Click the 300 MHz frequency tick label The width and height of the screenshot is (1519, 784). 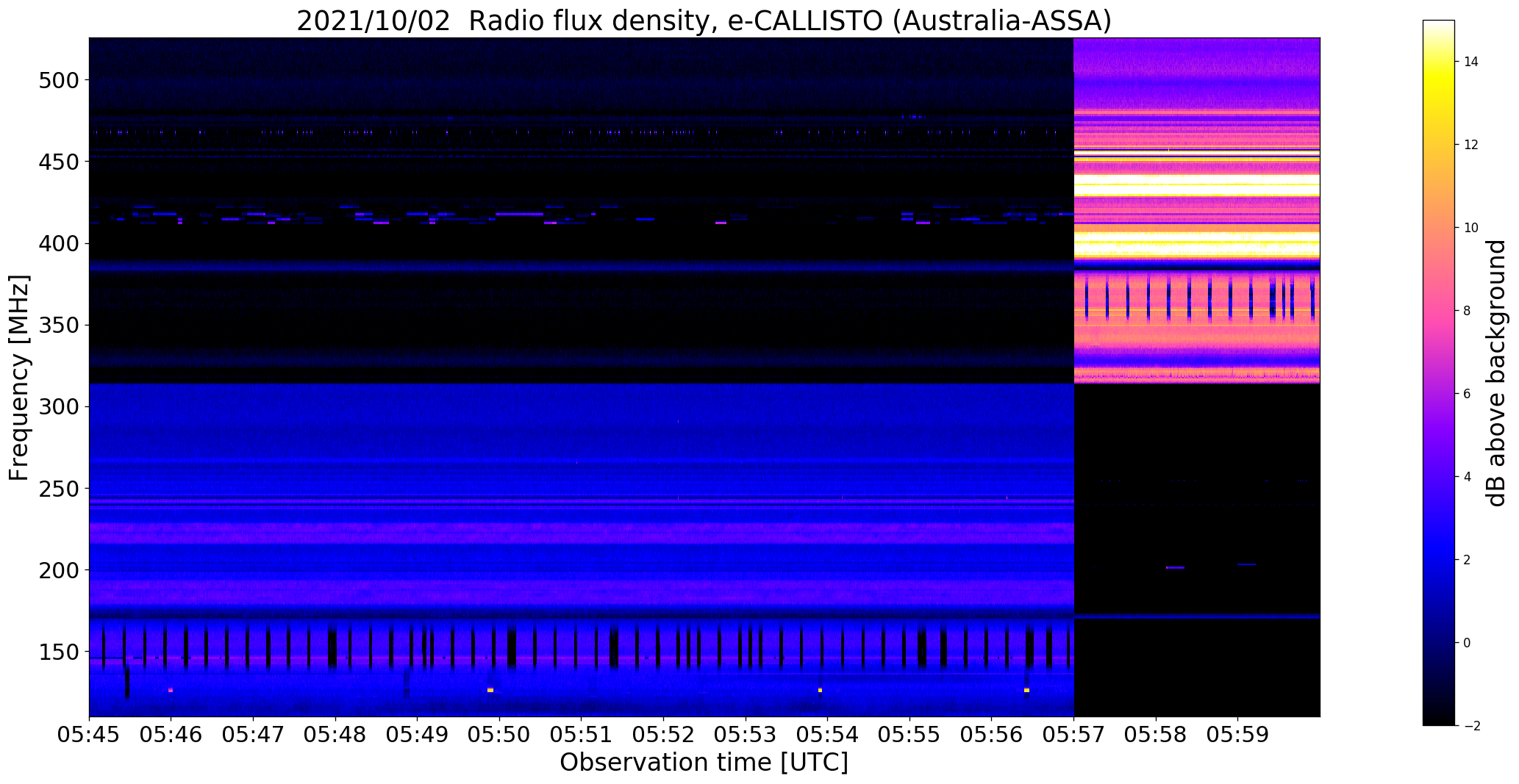click(58, 407)
